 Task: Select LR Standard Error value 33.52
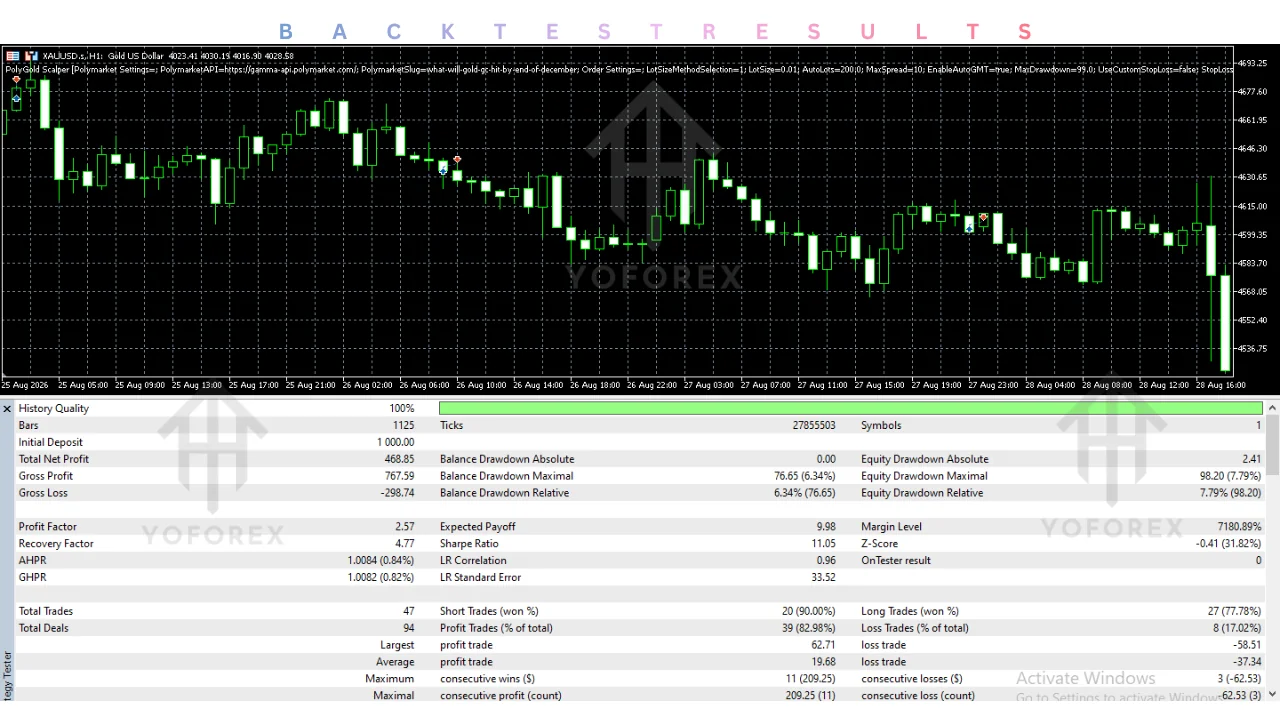[823, 577]
